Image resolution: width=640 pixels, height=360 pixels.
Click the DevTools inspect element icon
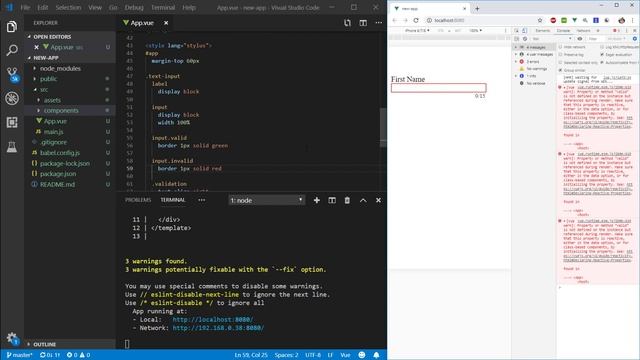tap(516, 31)
